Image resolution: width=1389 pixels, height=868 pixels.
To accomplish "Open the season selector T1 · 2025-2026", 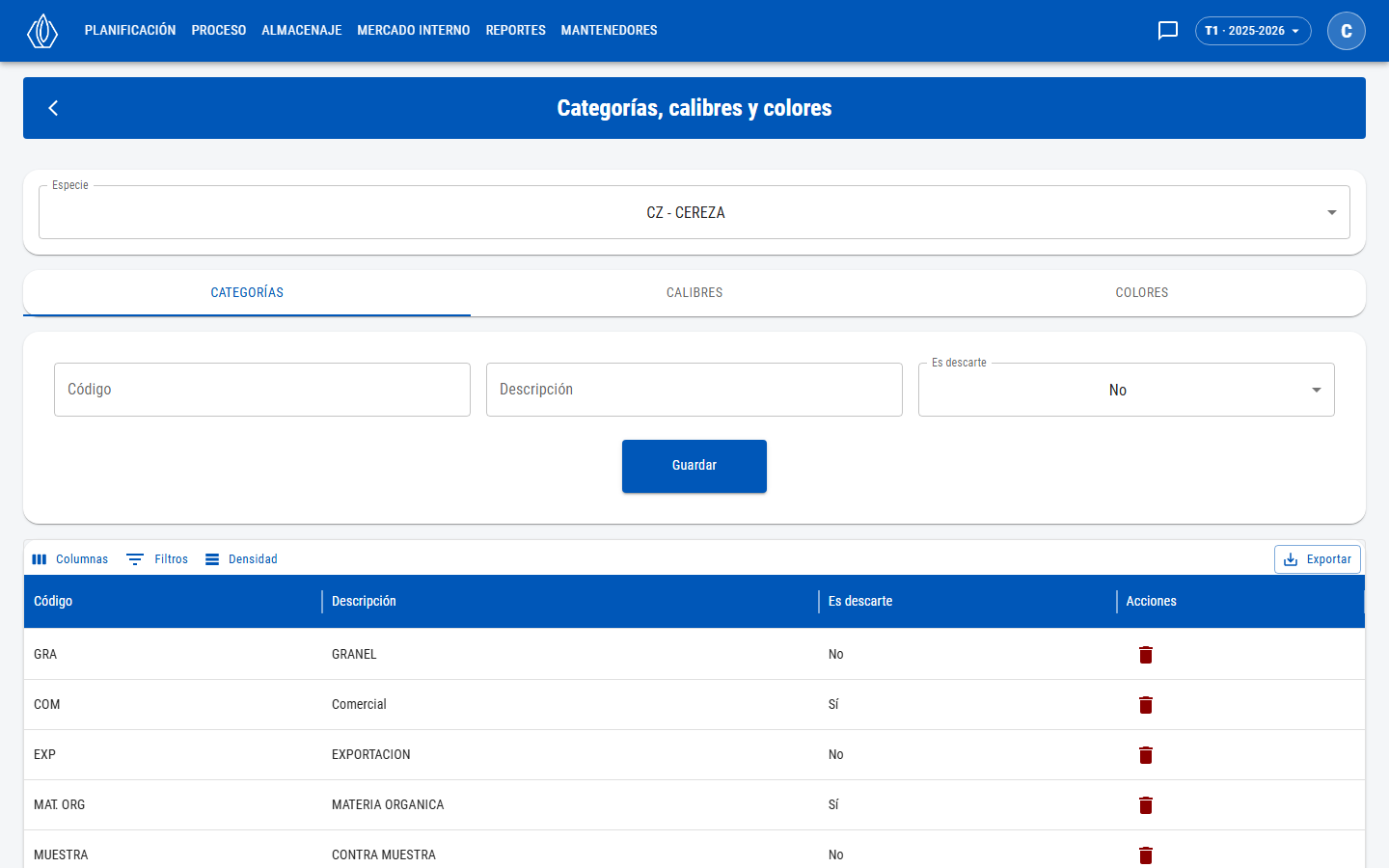I will point(1253,31).
